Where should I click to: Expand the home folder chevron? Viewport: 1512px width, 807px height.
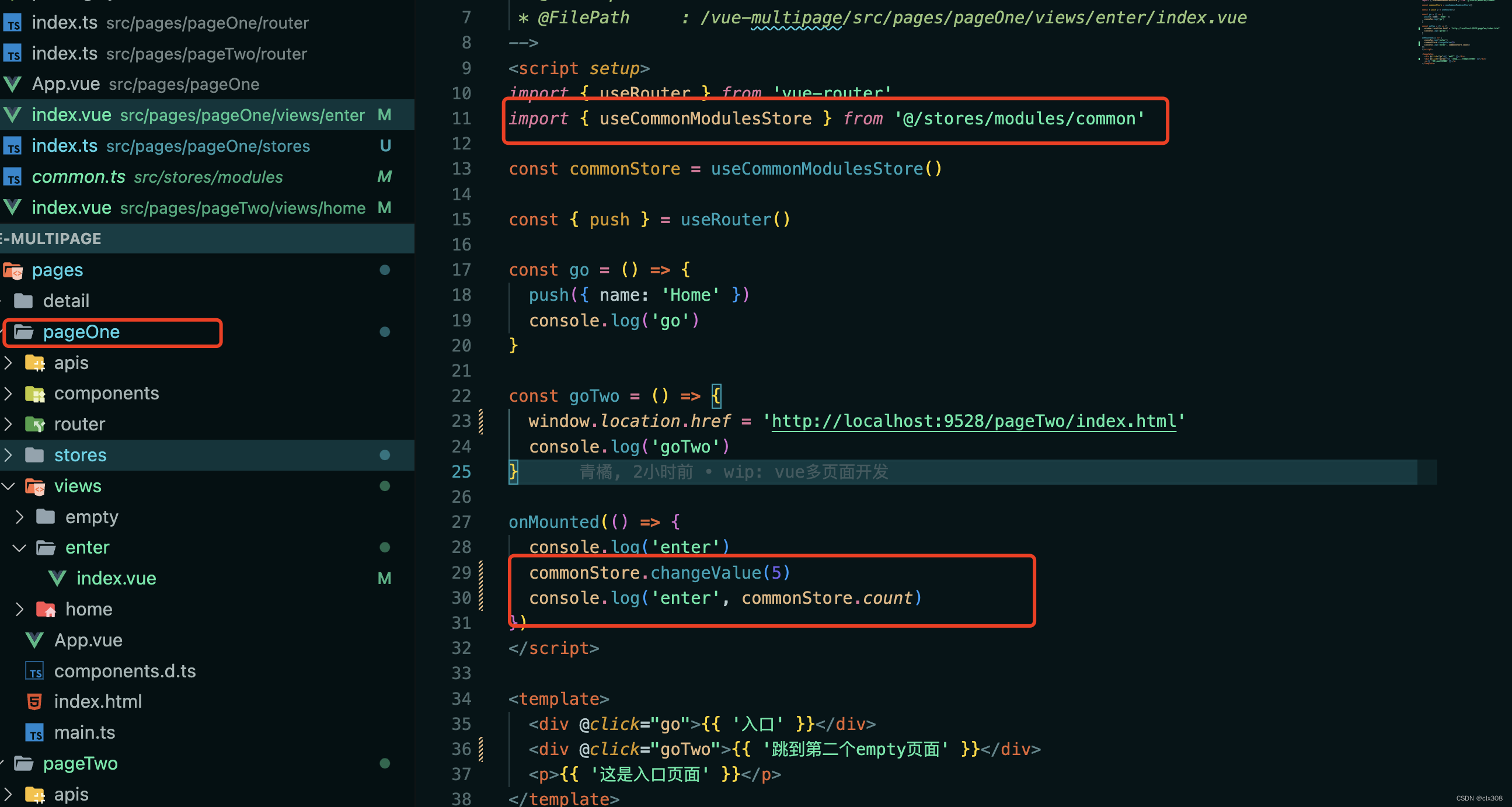19,609
